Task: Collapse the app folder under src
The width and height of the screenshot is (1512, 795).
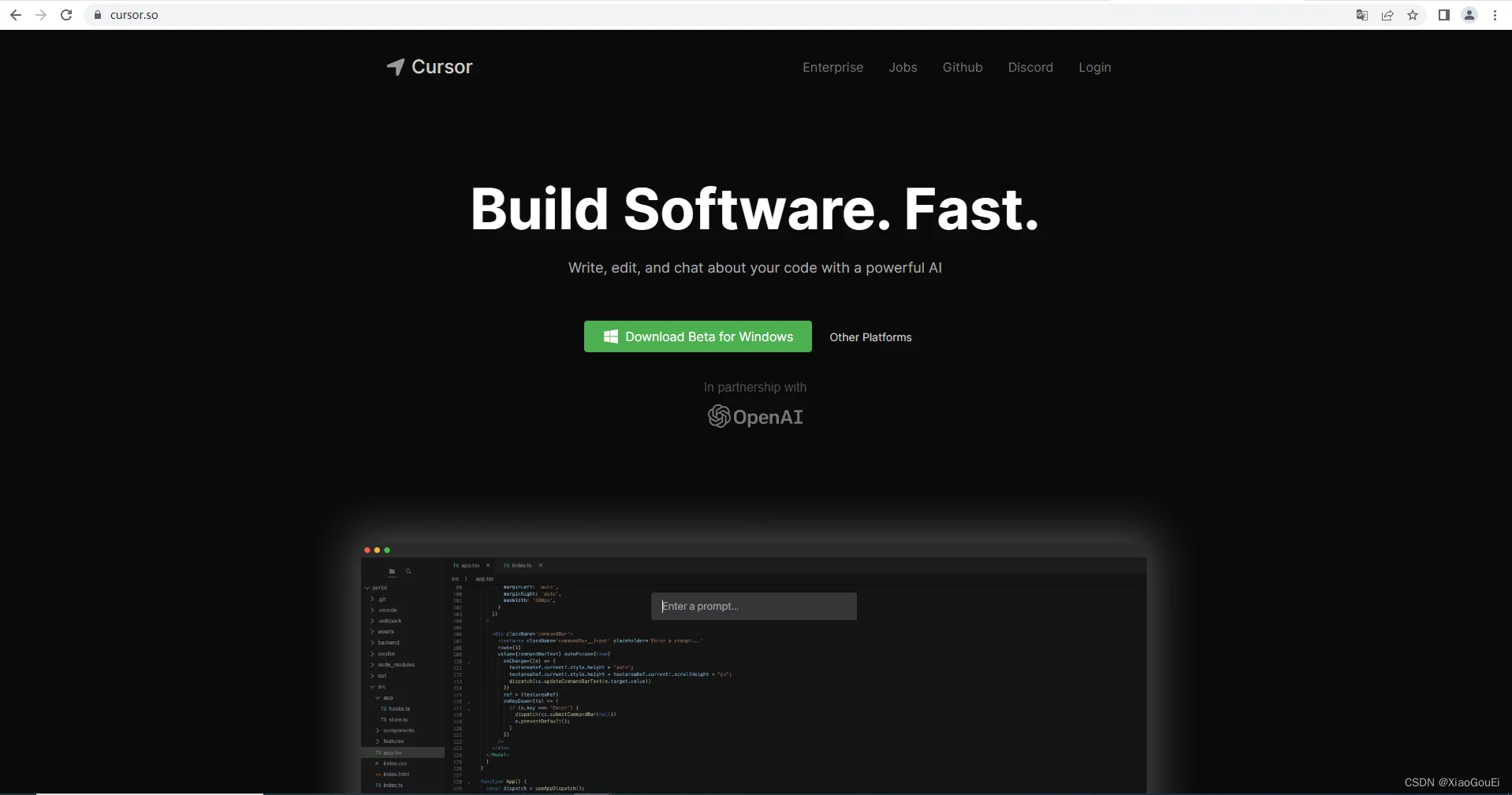Action: 385,698
